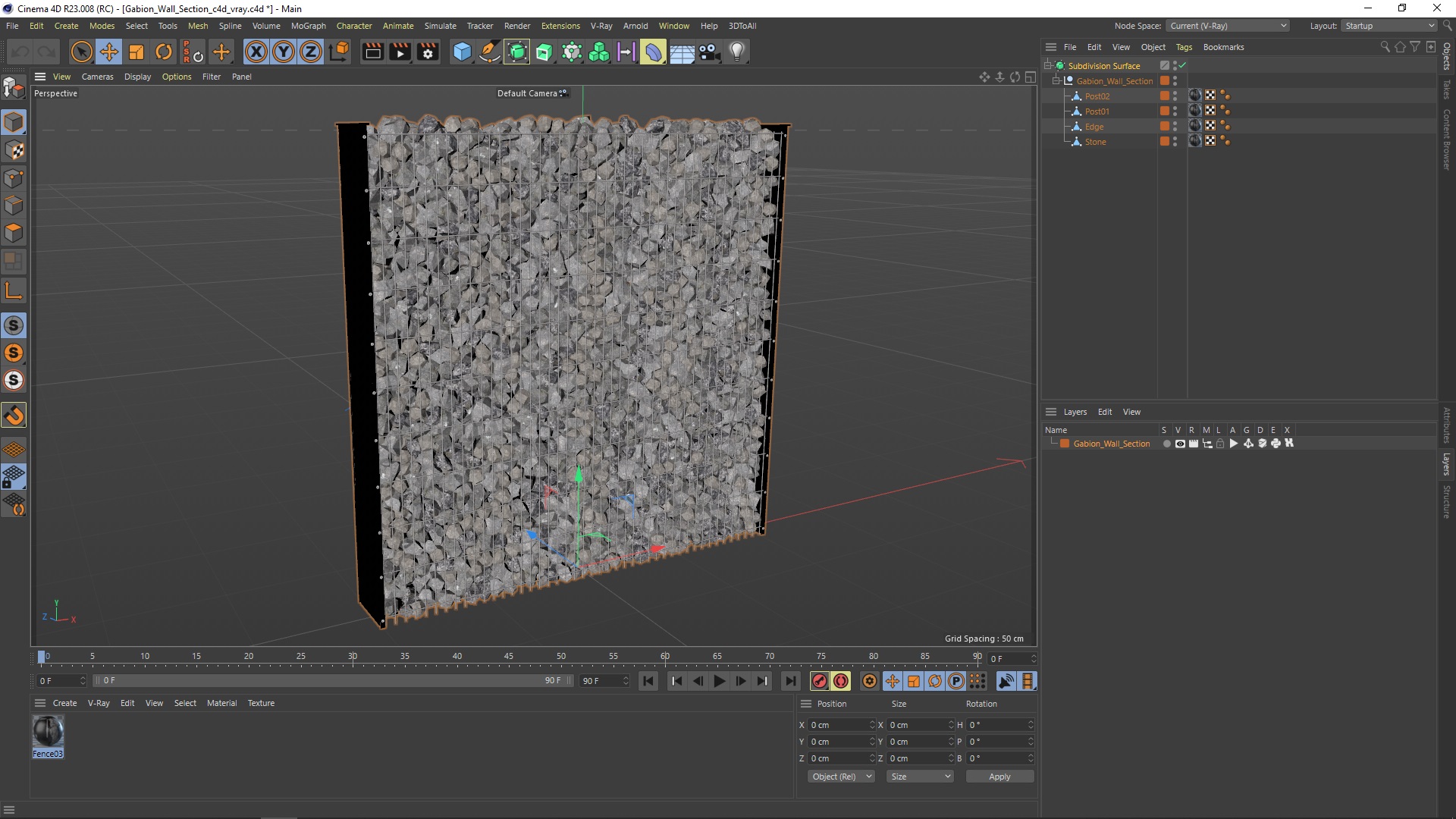The width and height of the screenshot is (1456, 819).
Task: Click timeline frame 45 marker
Action: tap(509, 657)
